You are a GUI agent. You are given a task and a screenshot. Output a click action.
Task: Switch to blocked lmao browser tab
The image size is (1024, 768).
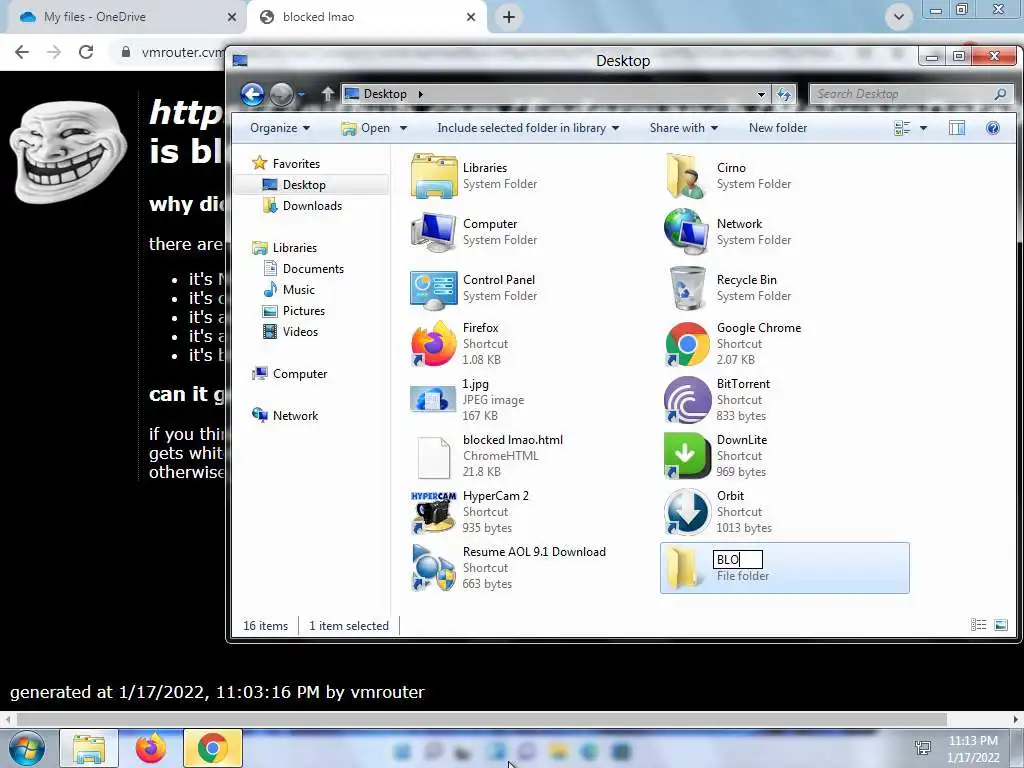coord(366,17)
